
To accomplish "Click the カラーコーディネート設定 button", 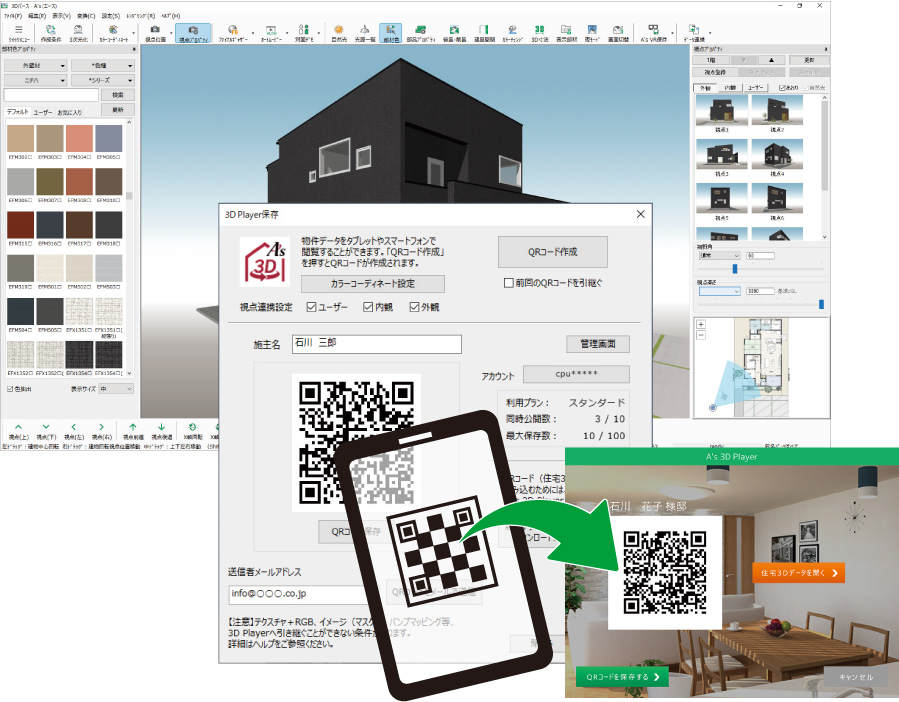I will tap(373, 283).
